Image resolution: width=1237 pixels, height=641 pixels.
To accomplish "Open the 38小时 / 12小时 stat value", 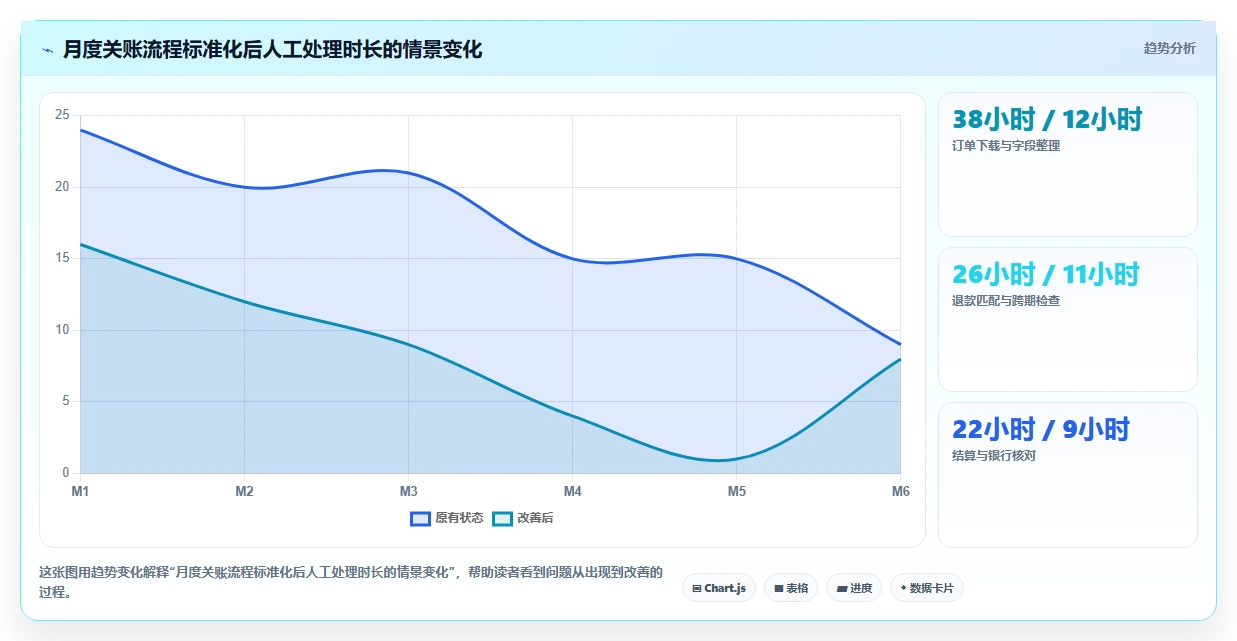I will (x=1047, y=119).
